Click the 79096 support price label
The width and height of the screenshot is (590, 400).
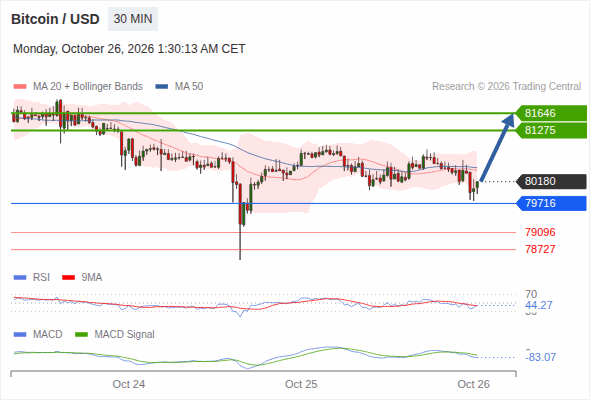(x=540, y=232)
